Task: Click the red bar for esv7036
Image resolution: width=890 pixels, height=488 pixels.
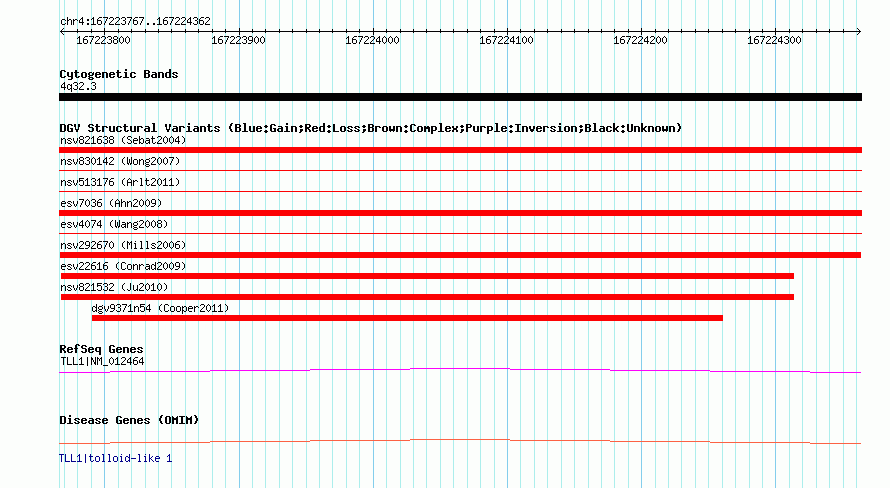Action: point(460,213)
